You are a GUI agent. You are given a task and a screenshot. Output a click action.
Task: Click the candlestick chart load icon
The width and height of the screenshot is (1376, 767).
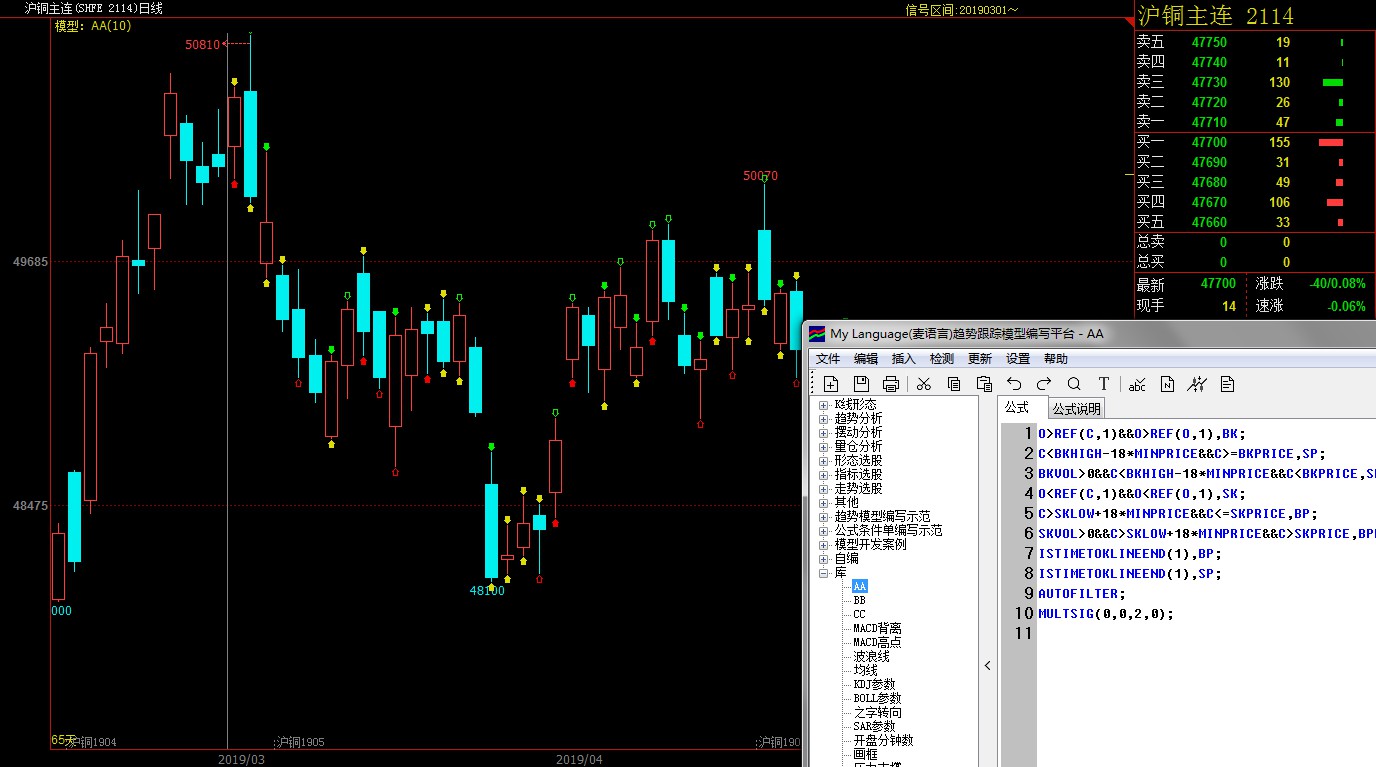(x=1197, y=384)
